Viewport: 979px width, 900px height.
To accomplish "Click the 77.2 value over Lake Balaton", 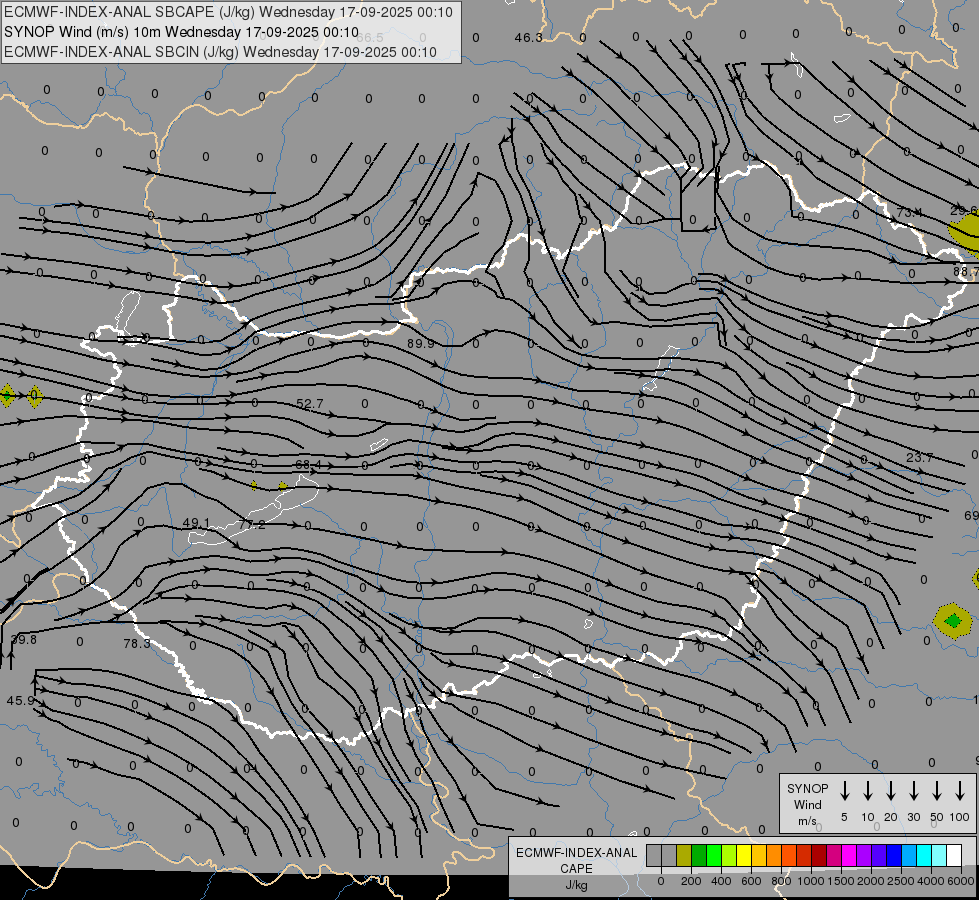I will tap(252, 525).
